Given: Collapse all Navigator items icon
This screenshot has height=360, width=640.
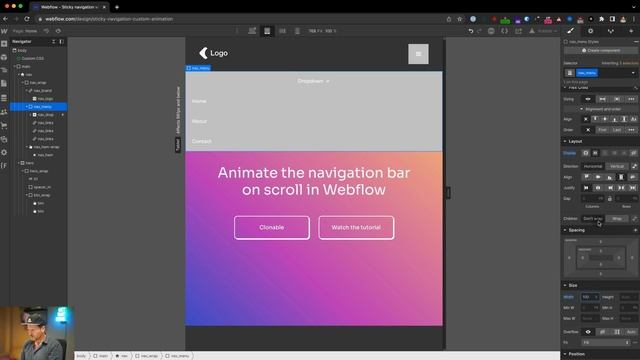Looking at the screenshot, I should pyautogui.click(x=53, y=42).
